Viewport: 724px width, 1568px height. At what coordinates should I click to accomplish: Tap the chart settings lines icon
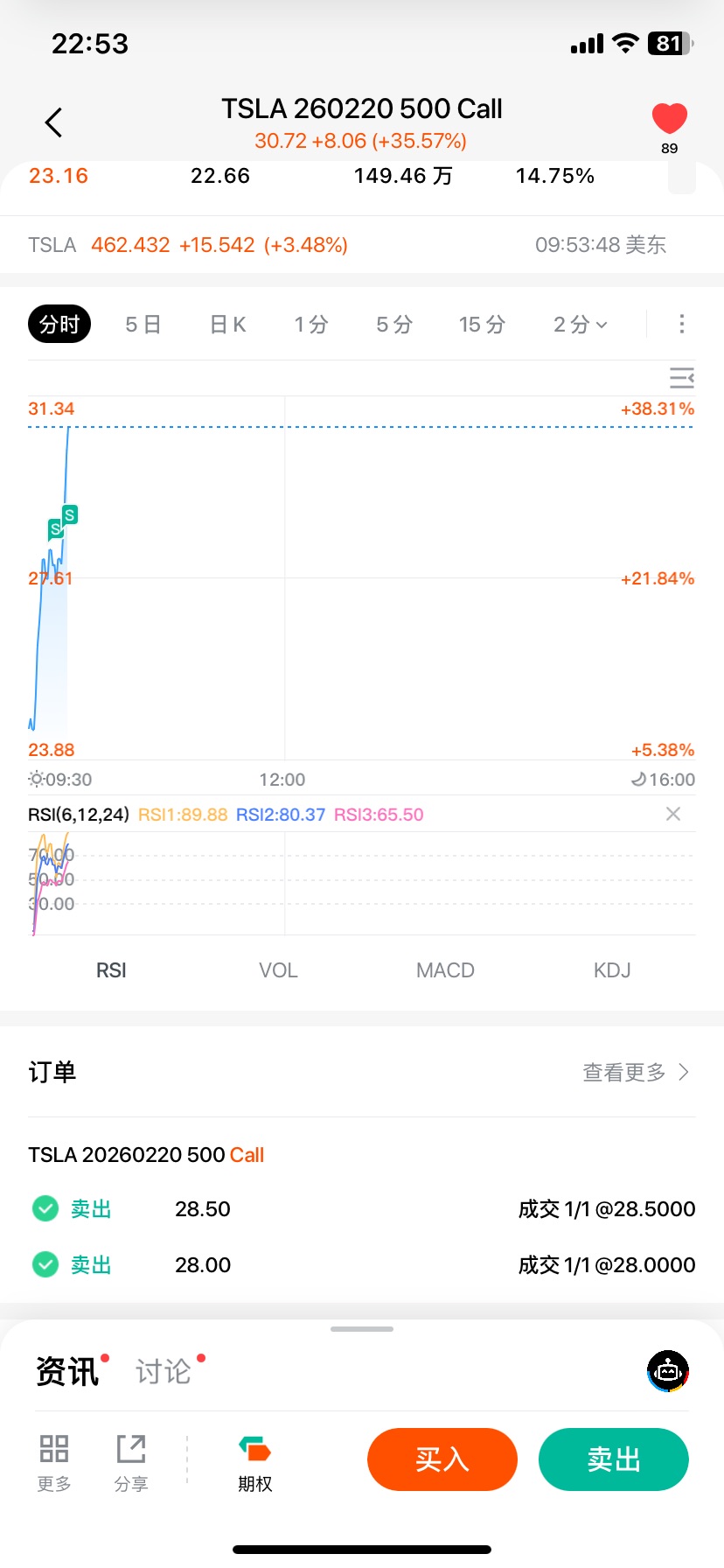pyautogui.click(x=681, y=378)
